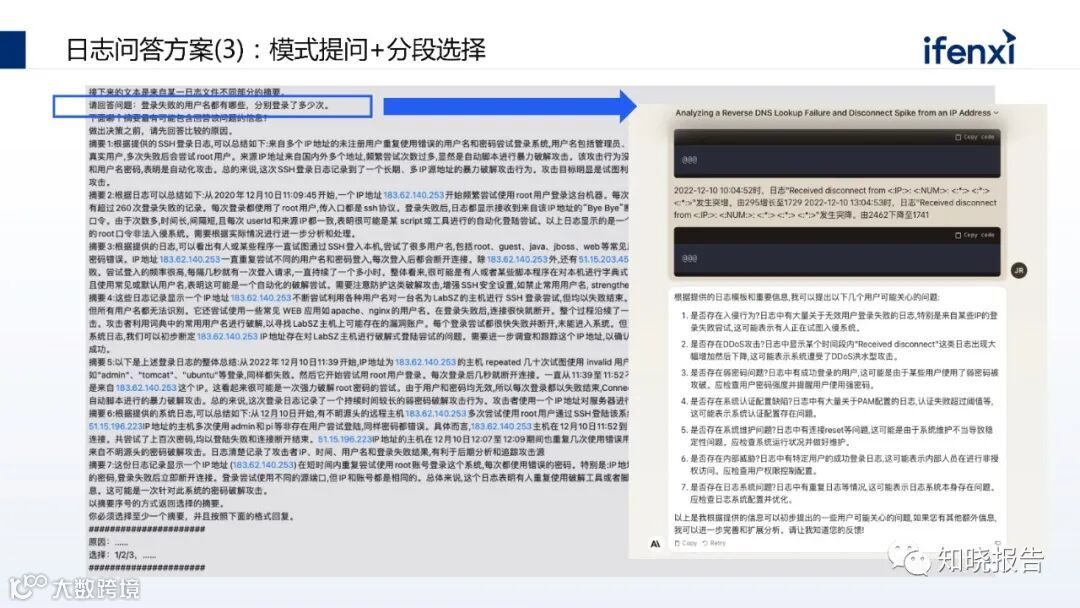Click list item 7 about 日志系统问题

pos(838,493)
